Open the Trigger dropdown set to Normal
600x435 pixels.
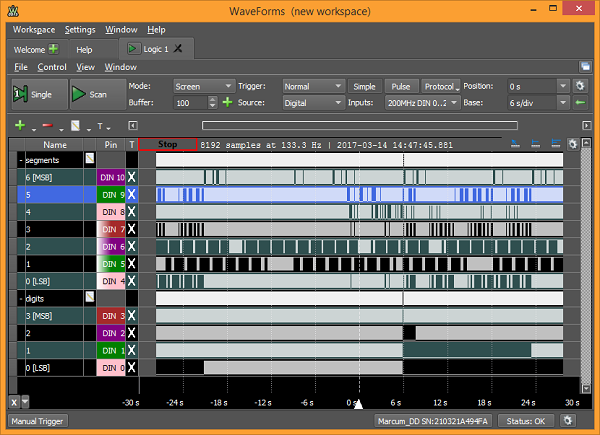(x=312, y=86)
